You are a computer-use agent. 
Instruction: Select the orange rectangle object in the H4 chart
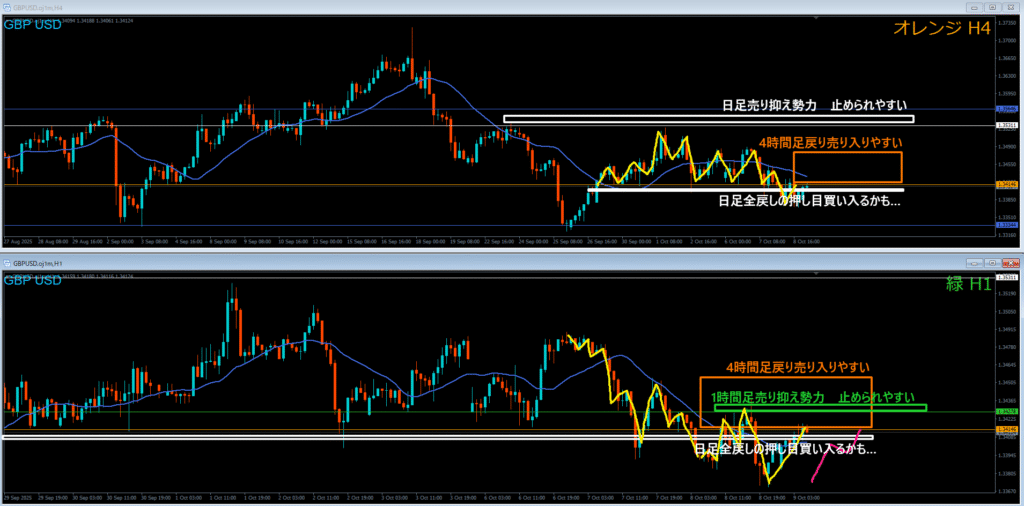click(x=848, y=167)
